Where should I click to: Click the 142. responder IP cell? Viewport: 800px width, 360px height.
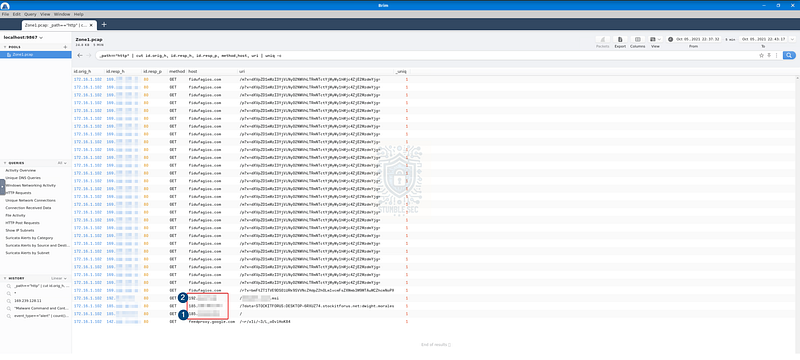122,322
